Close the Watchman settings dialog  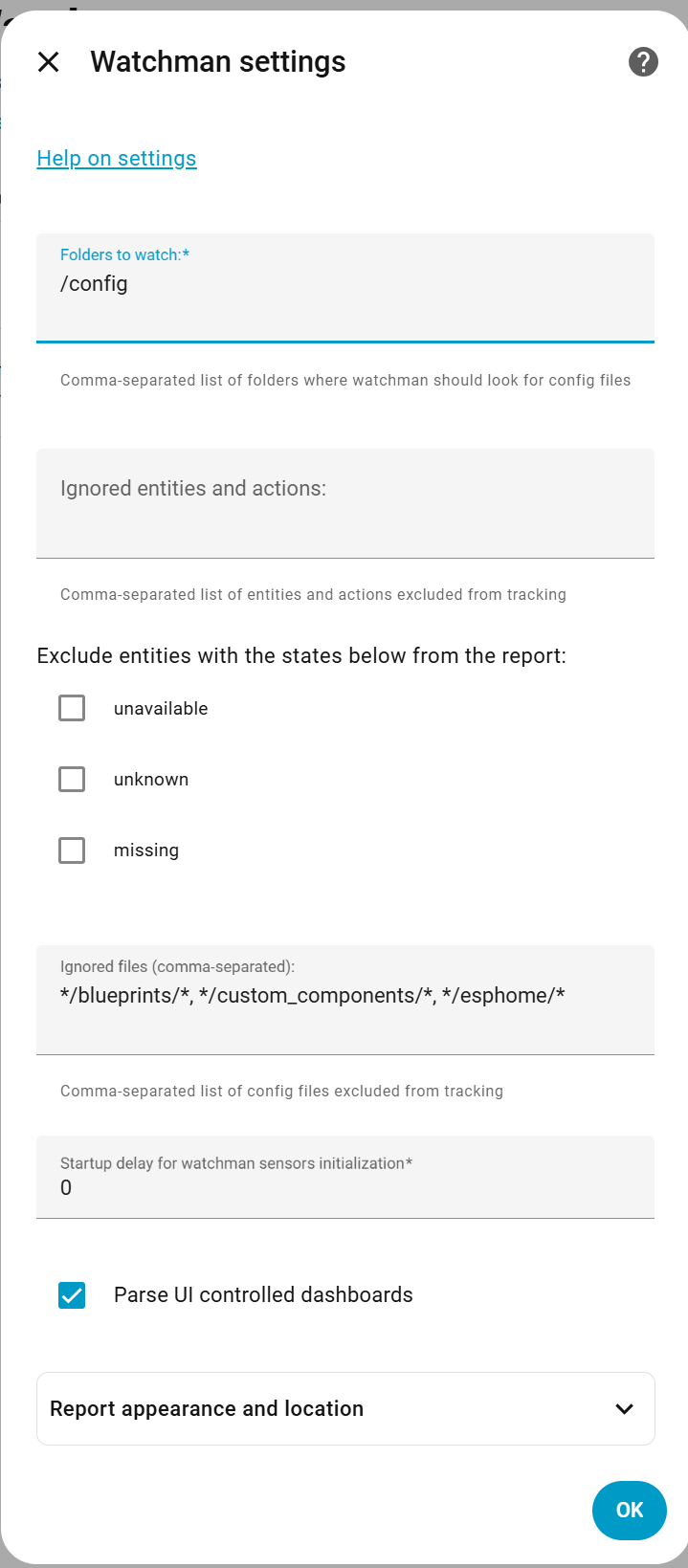tap(48, 62)
